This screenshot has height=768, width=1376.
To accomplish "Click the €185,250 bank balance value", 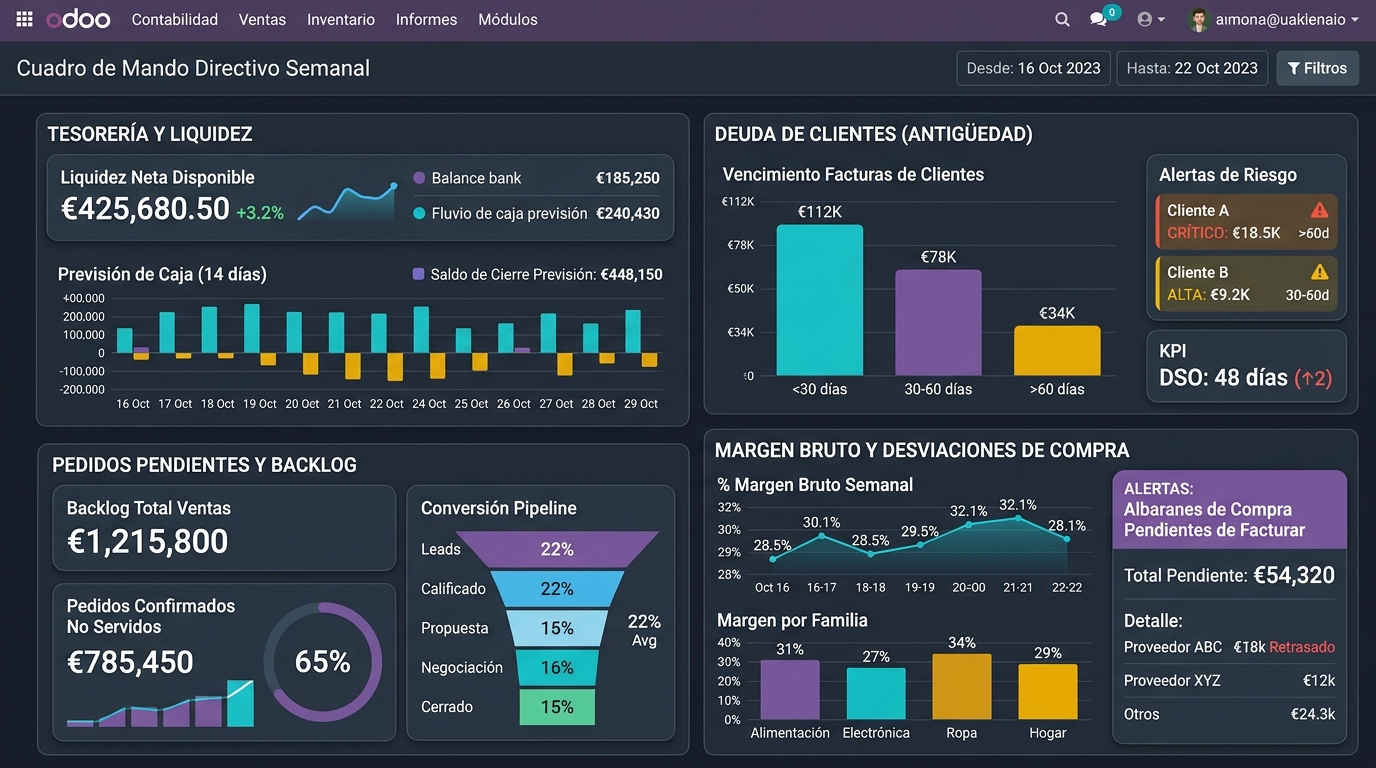I will click(628, 178).
